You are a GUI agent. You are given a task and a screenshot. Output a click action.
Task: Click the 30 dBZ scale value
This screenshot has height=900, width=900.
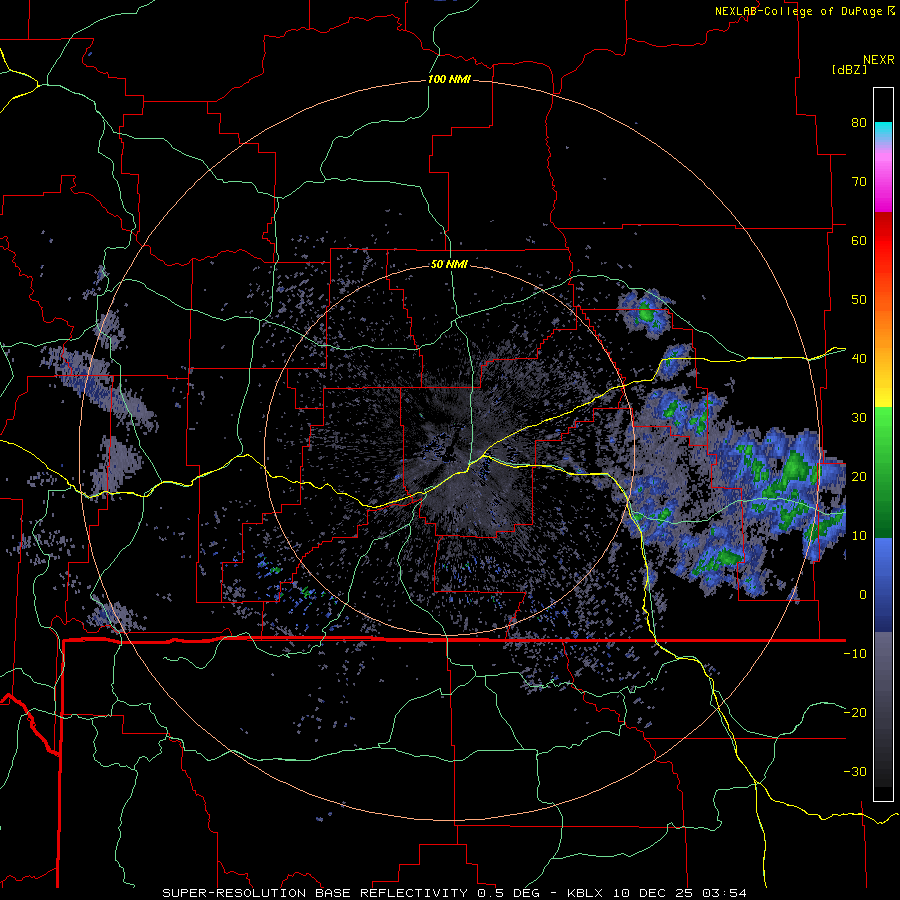point(859,417)
